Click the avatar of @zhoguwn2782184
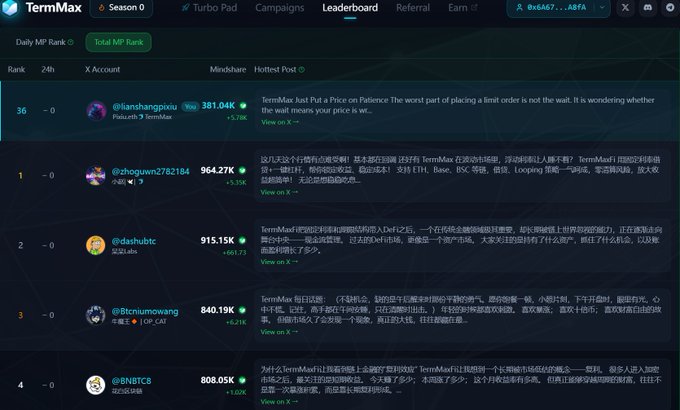 (96, 176)
